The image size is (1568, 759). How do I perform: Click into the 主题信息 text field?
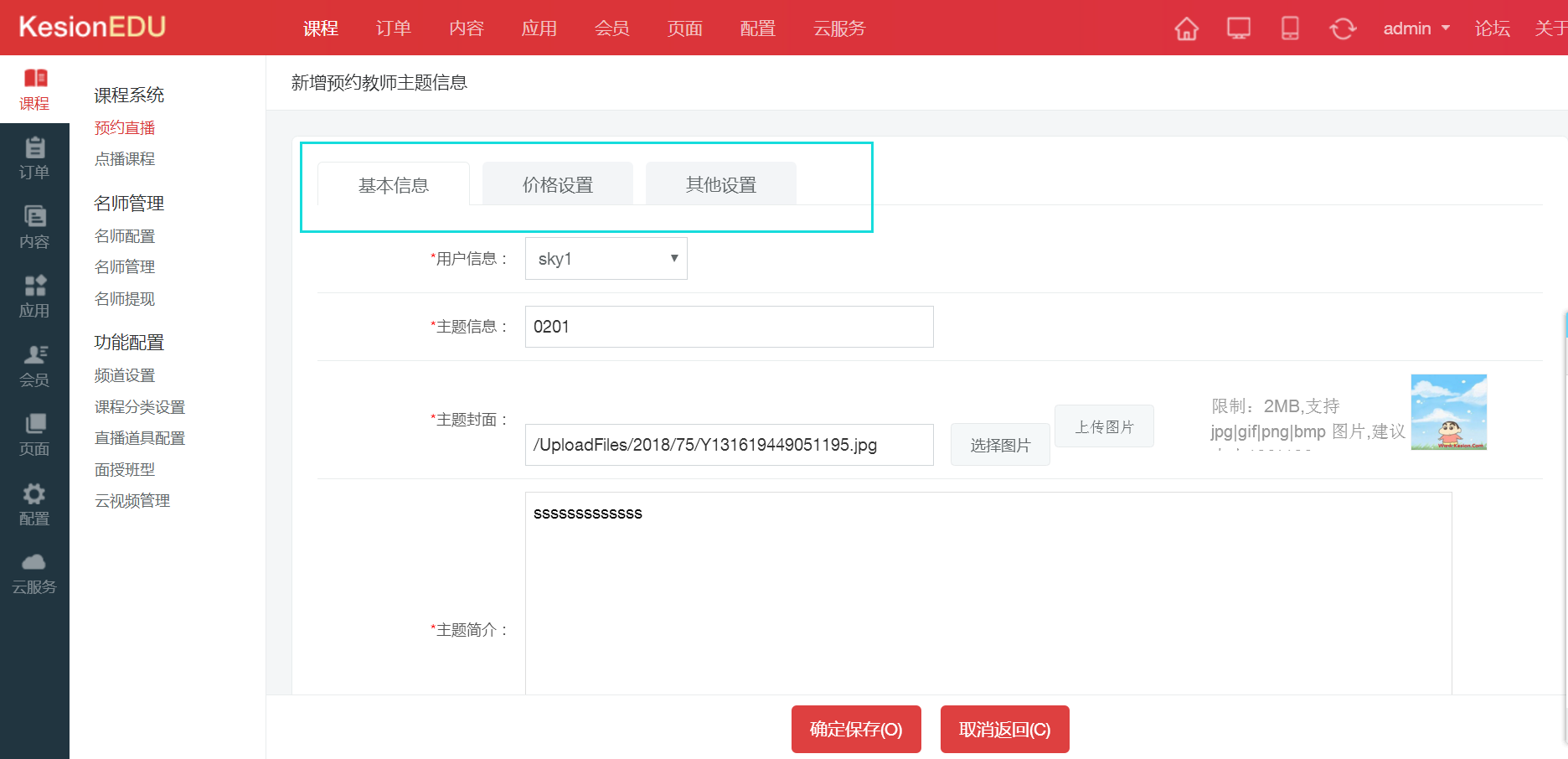[729, 327]
